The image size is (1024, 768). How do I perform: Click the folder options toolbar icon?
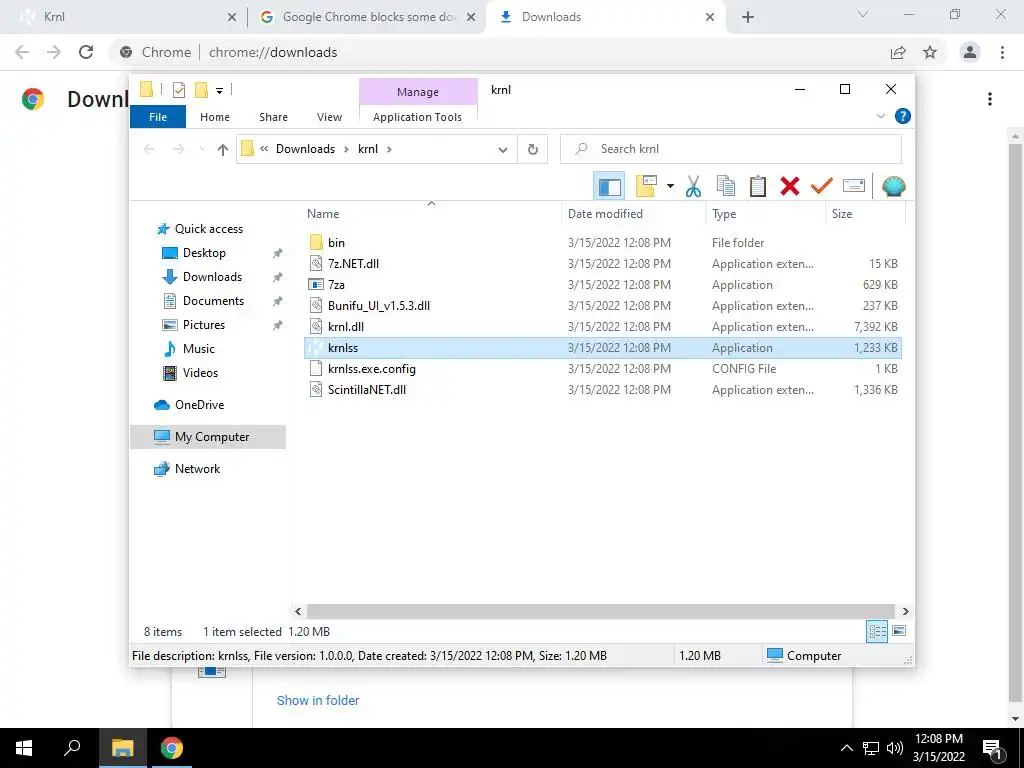647,187
